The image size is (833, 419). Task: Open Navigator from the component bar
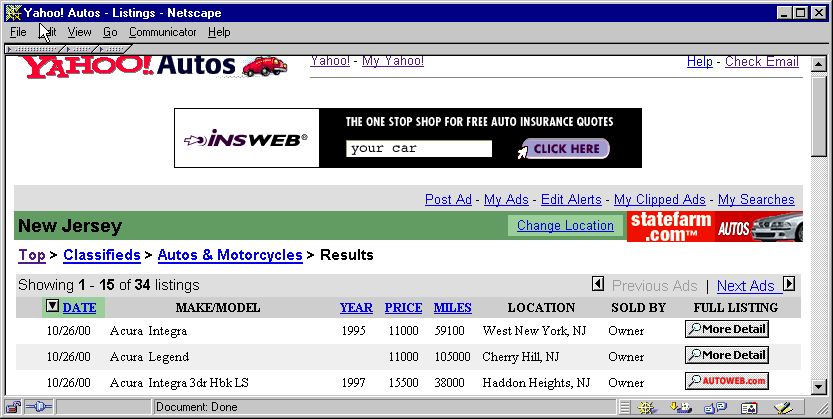click(x=647, y=408)
